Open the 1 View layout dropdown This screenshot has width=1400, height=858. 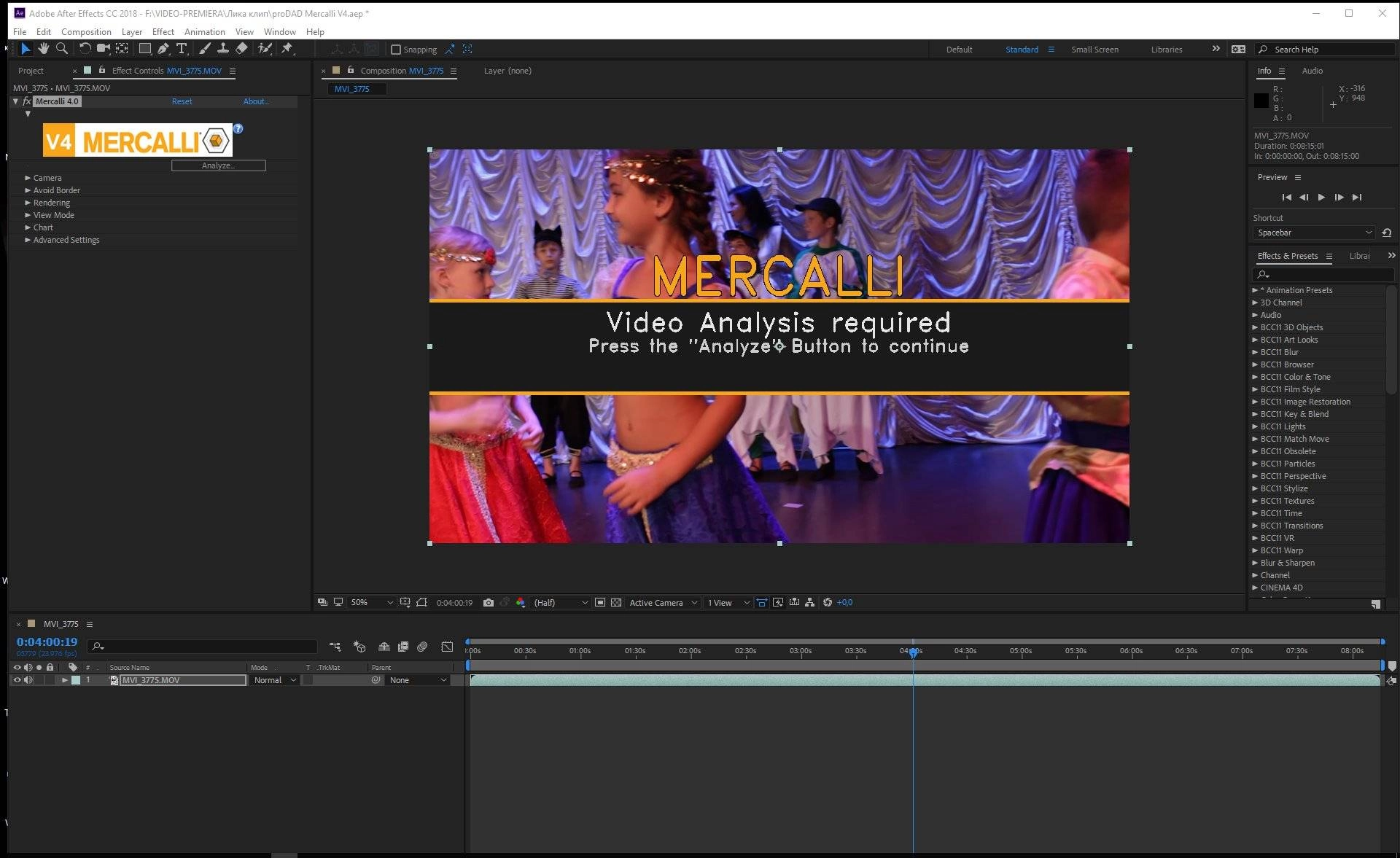(728, 602)
